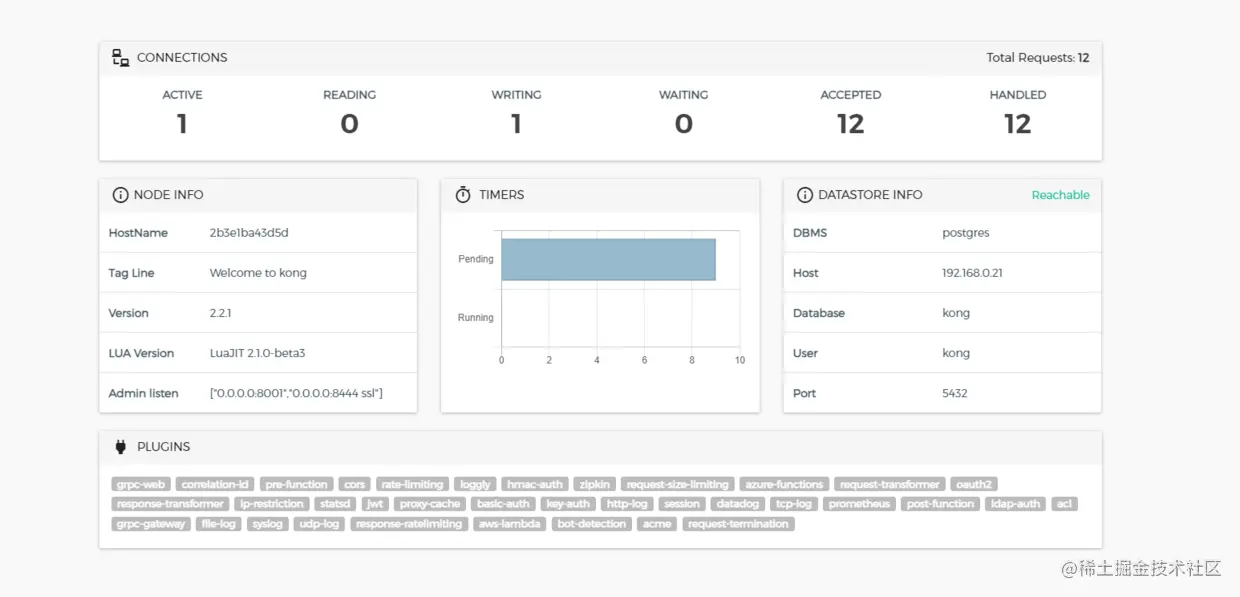Click the loggly plugin tag
1240x597 pixels.
pyautogui.click(x=475, y=484)
